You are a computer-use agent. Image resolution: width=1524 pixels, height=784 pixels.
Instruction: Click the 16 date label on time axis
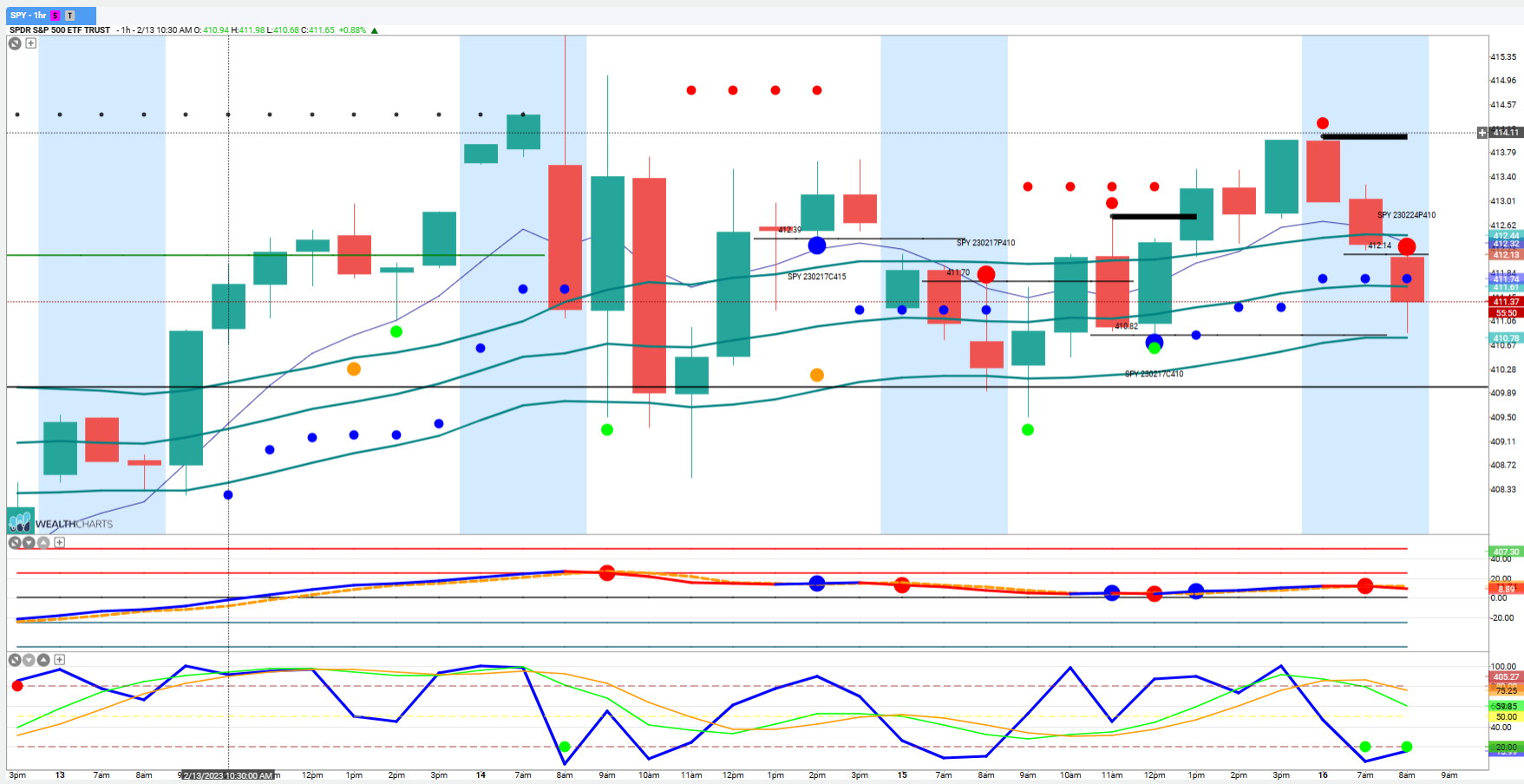pos(1323,775)
